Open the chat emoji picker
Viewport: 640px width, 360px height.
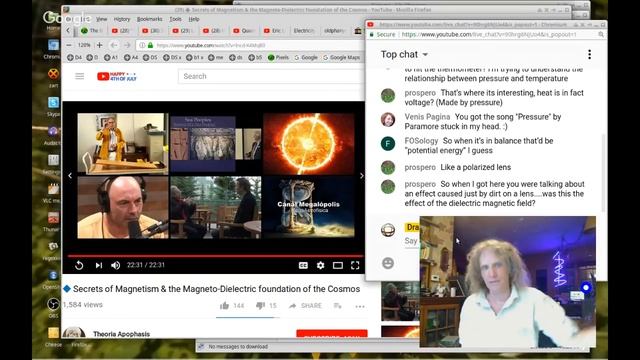pyautogui.click(x=388, y=263)
